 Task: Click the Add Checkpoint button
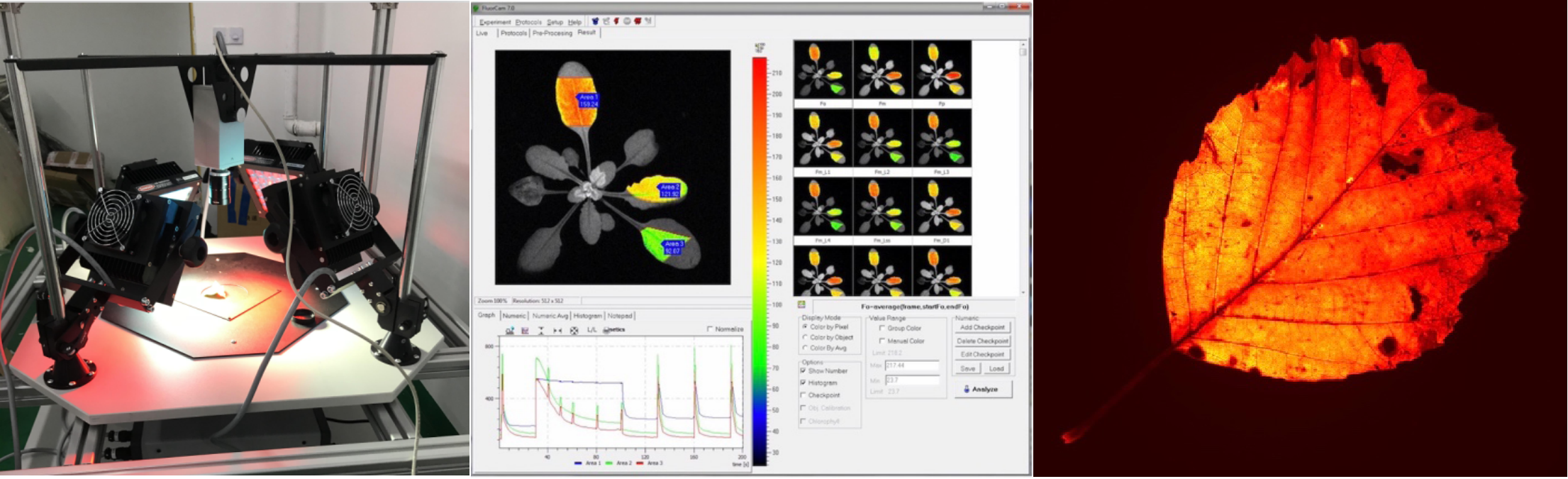(982, 327)
